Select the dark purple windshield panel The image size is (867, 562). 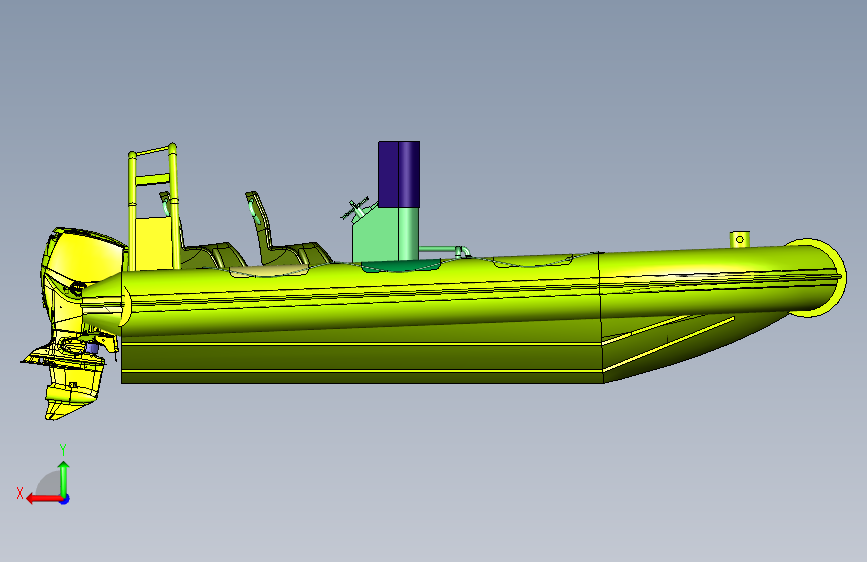[x=399, y=174]
